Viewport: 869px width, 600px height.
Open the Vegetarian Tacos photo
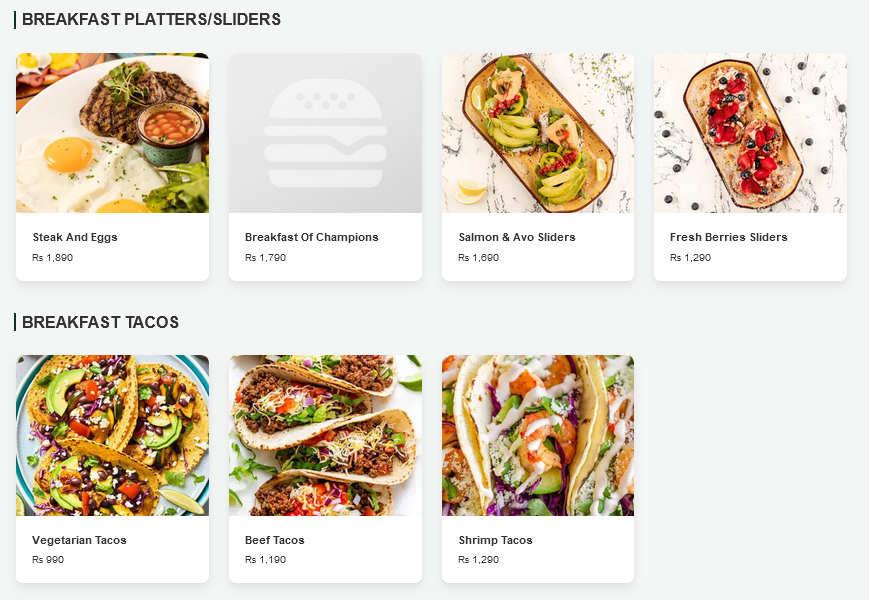[113, 435]
